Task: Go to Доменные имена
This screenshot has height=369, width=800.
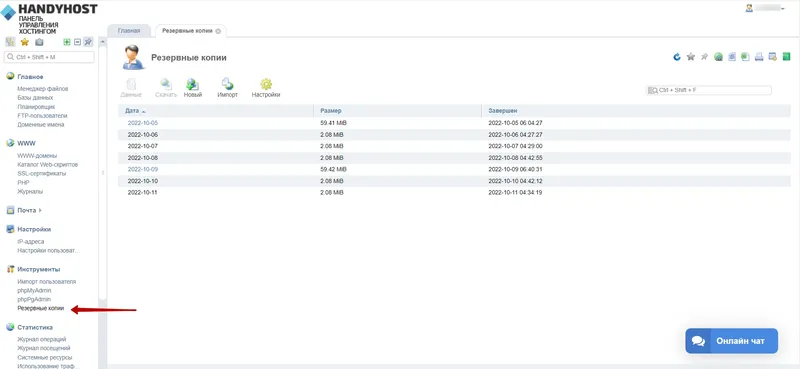Action: click(x=41, y=125)
